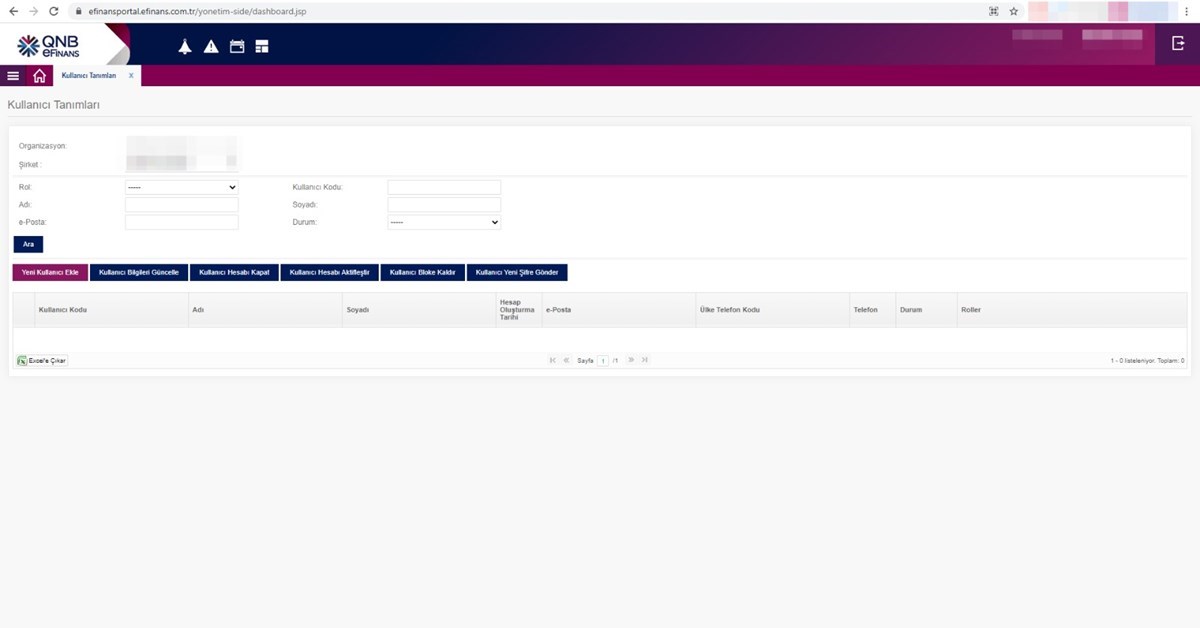The height and width of the screenshot is (628, 1200).
Task: Go to last page of results
Action: [645, 360]
